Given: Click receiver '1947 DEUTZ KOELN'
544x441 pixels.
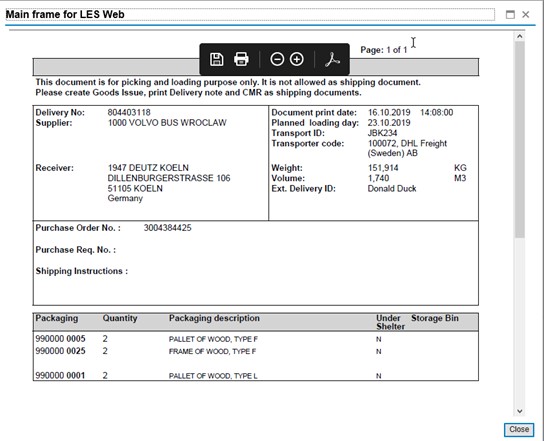Looking at the screenshot, I should pos(148,168).
